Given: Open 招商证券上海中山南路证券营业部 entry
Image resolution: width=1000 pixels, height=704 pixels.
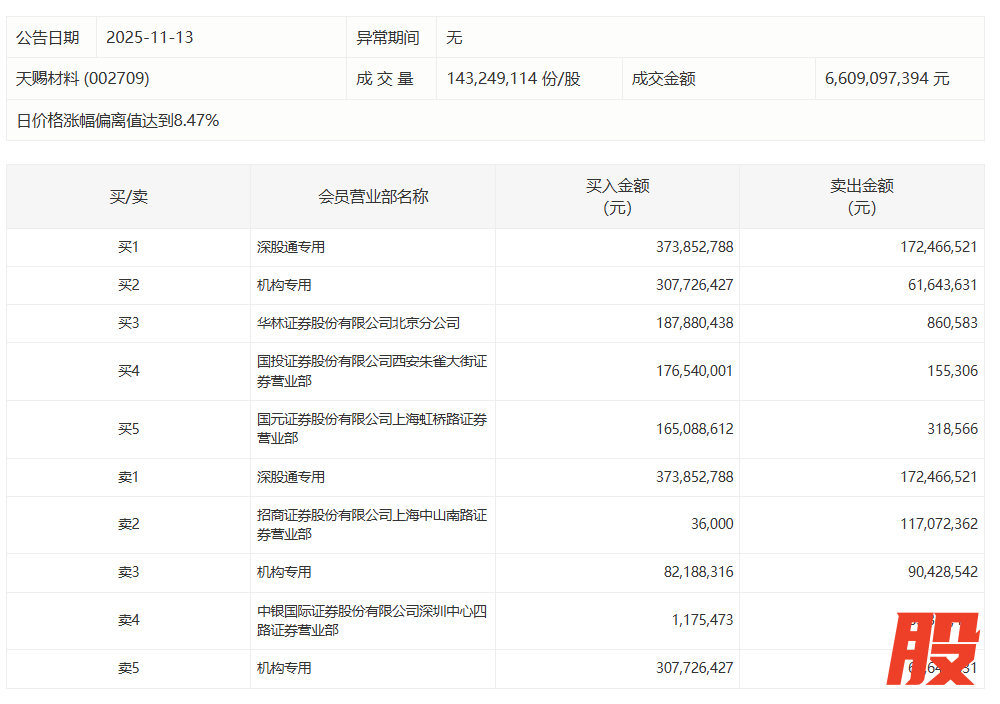Looking at the screenshot, I should pyautogui.click(x=371, y=525).
